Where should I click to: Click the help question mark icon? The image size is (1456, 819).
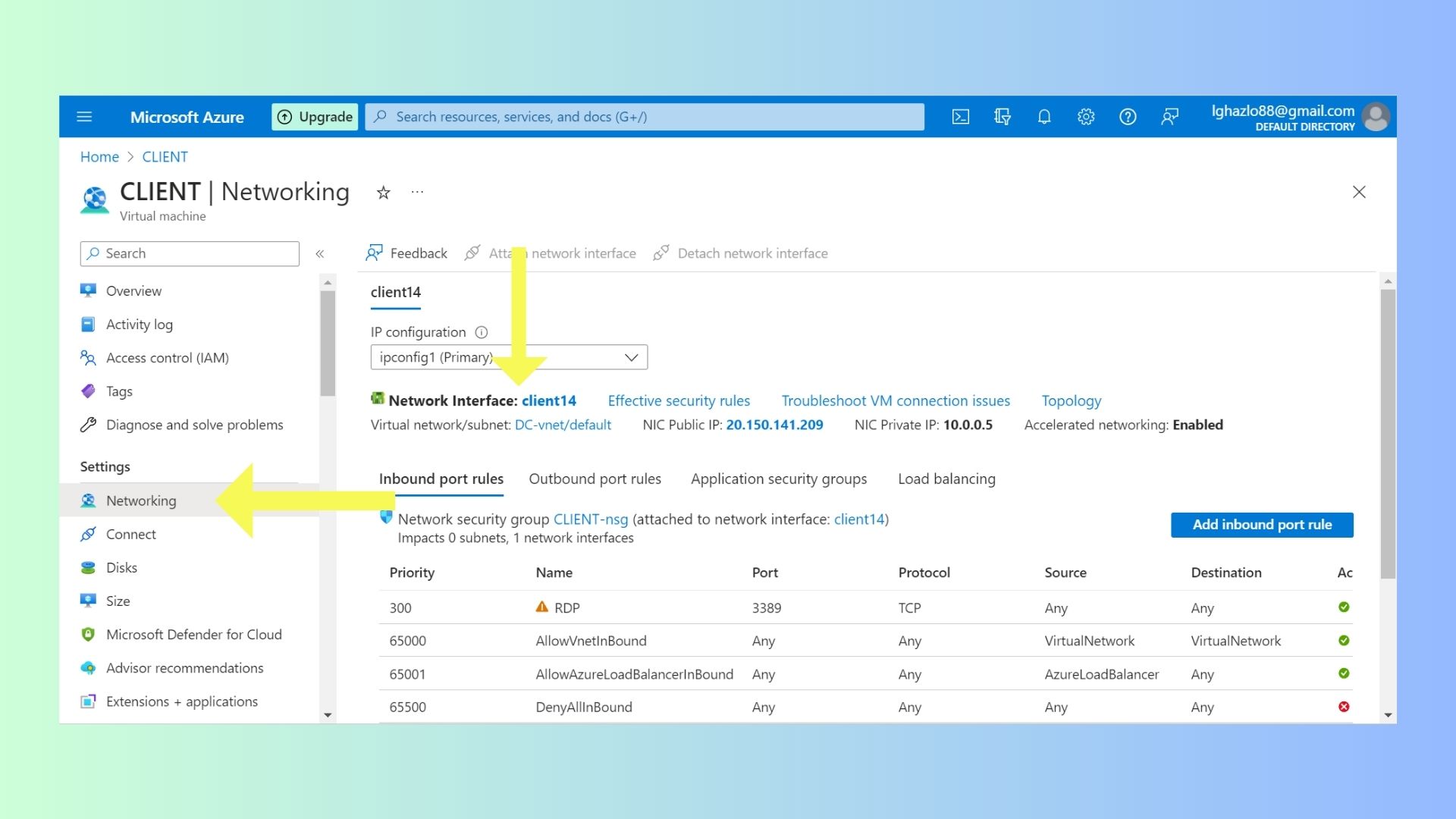(x=1128, y=117)
